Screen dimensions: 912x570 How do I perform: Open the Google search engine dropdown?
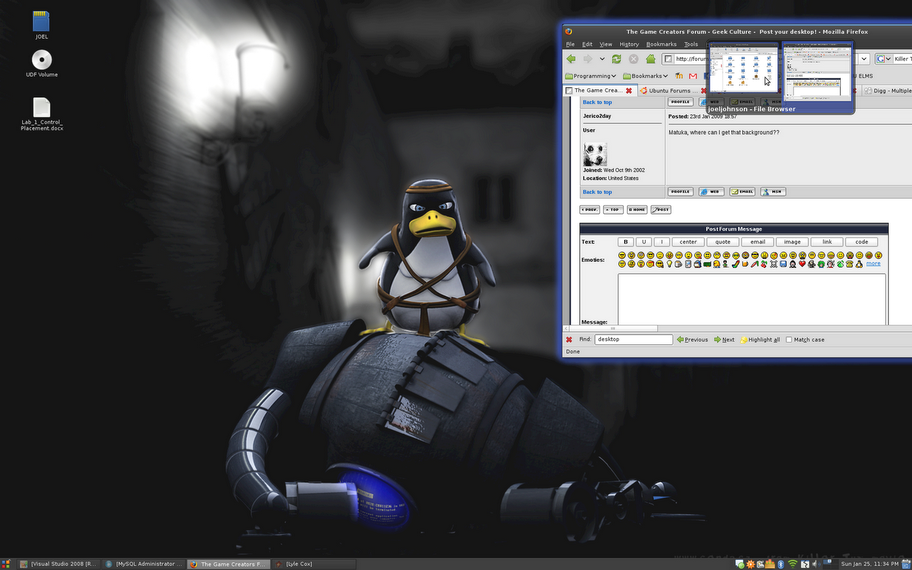[x=884, y=59]
